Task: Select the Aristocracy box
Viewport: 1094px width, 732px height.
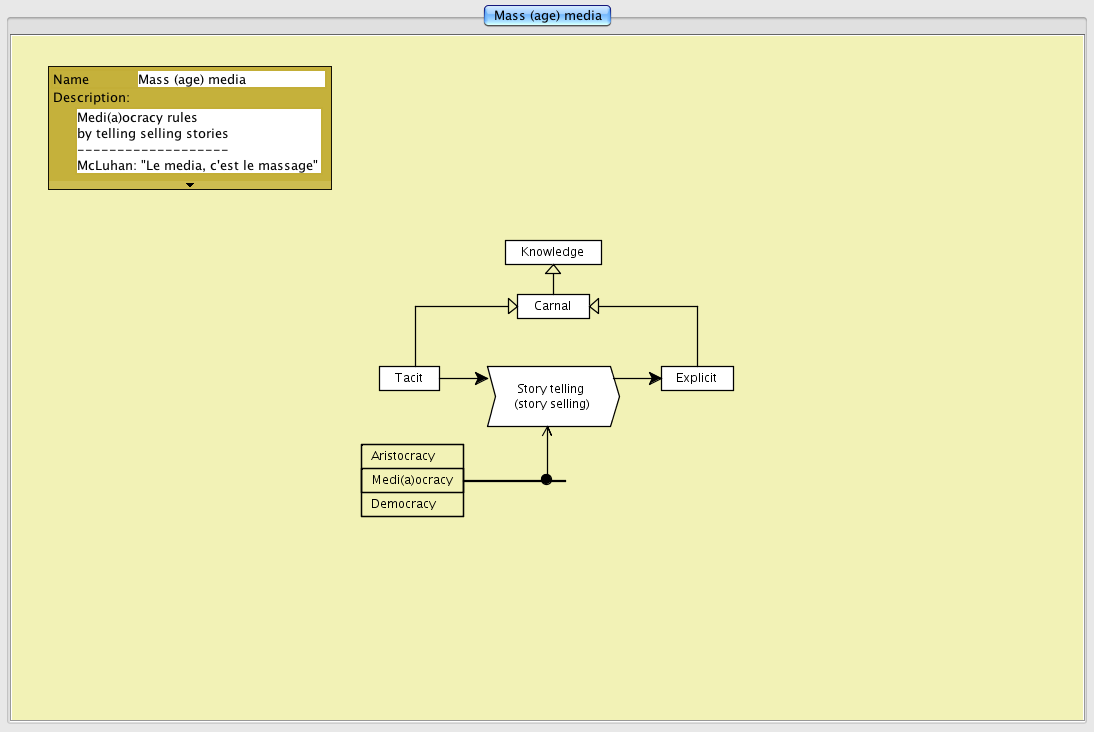Action: pyautogui.click(x=412, y=456)
